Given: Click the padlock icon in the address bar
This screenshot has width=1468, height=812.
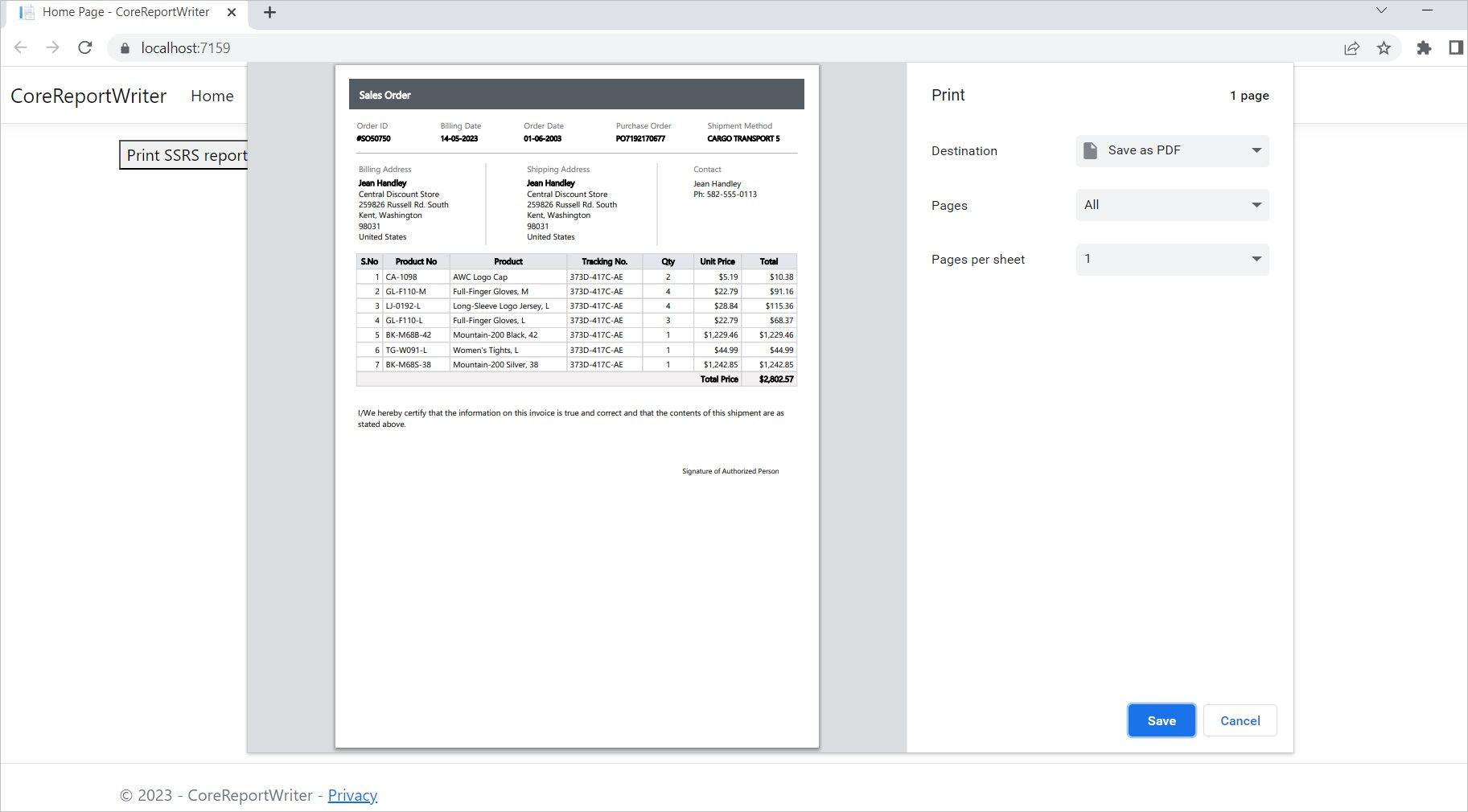Looking at the screenshot, I should click(125, 48).
